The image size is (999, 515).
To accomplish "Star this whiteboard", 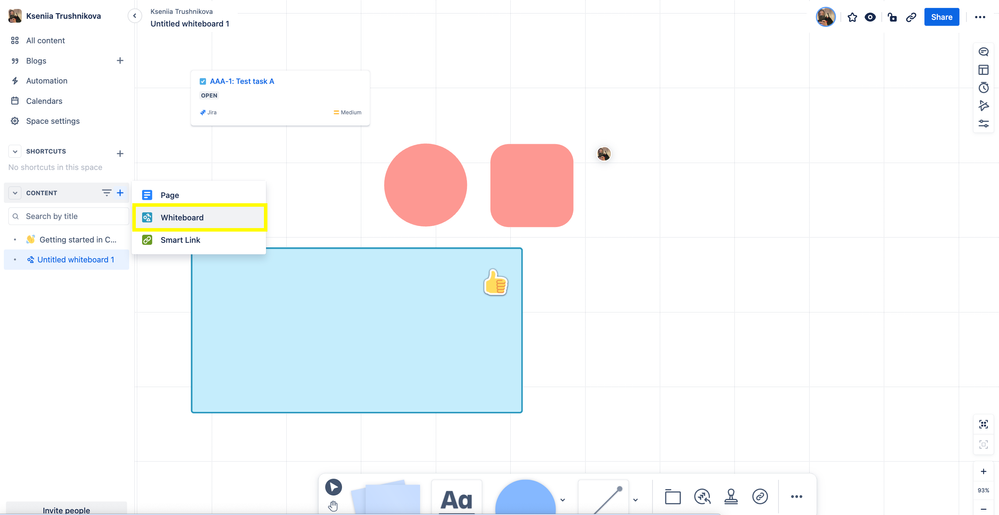I will [x=852, y=17].
